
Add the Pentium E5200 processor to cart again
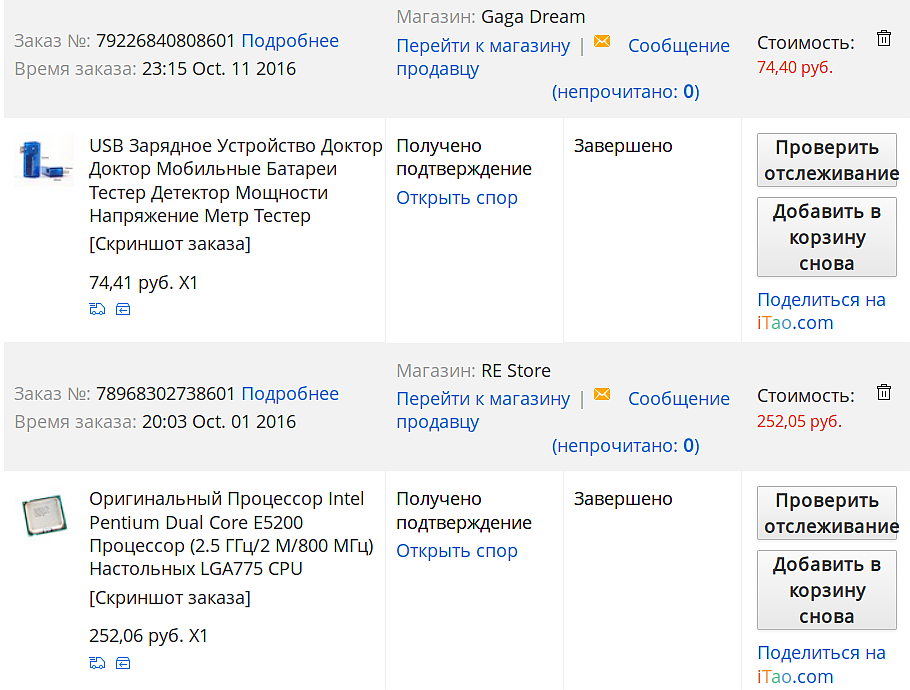pos(826,590)
